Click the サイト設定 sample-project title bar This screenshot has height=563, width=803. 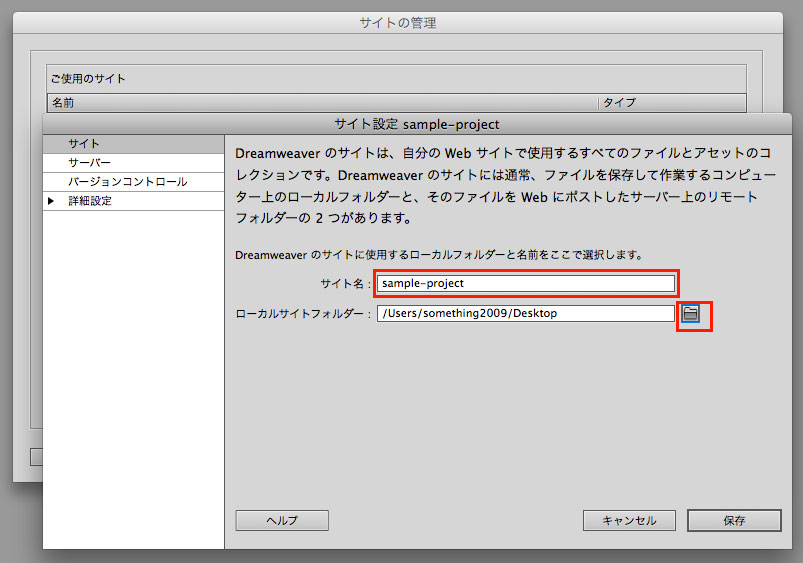click(417, 124)
